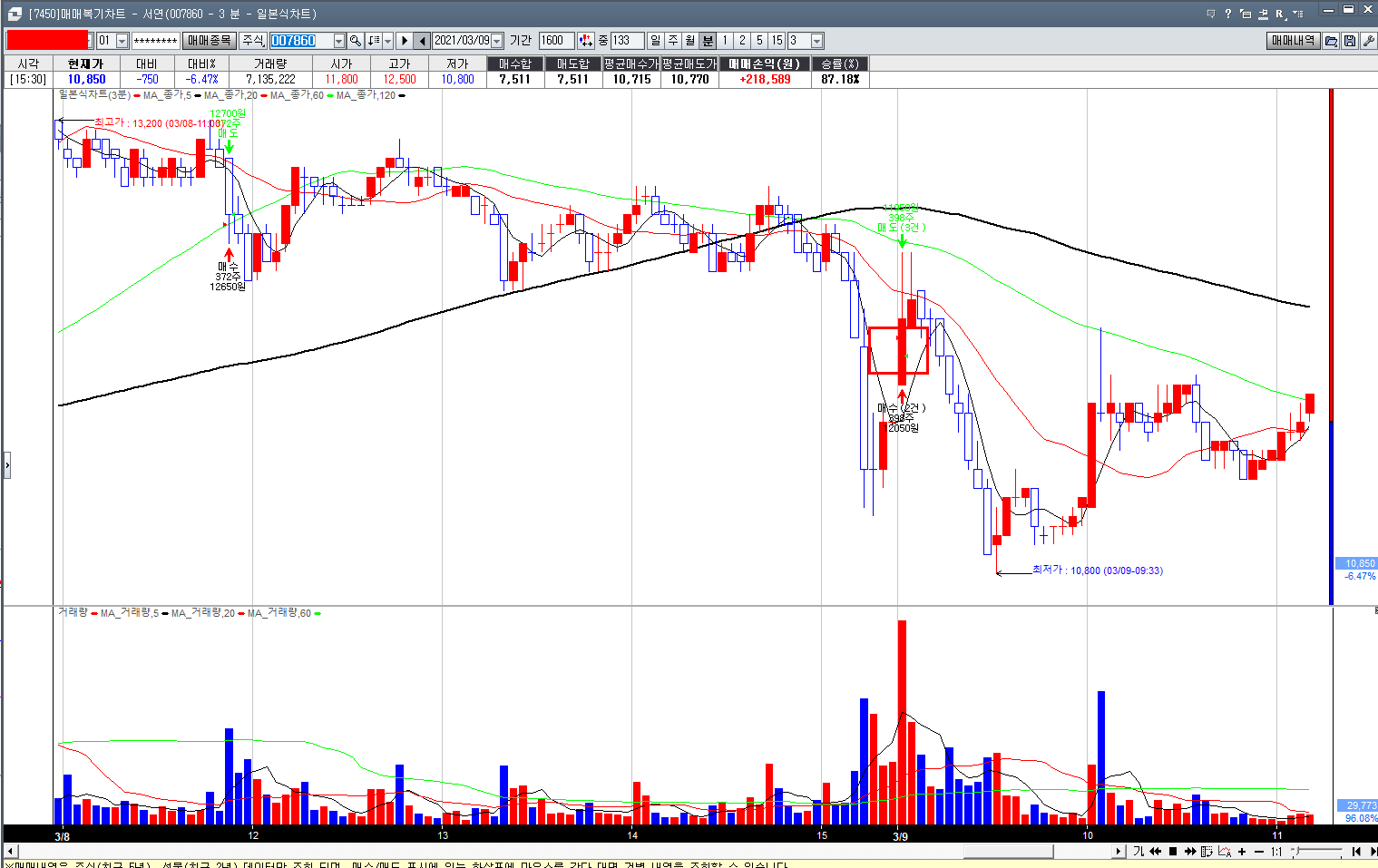Expand the left side panel arrow
The image size is (1378, 868).
click(6, 465)
